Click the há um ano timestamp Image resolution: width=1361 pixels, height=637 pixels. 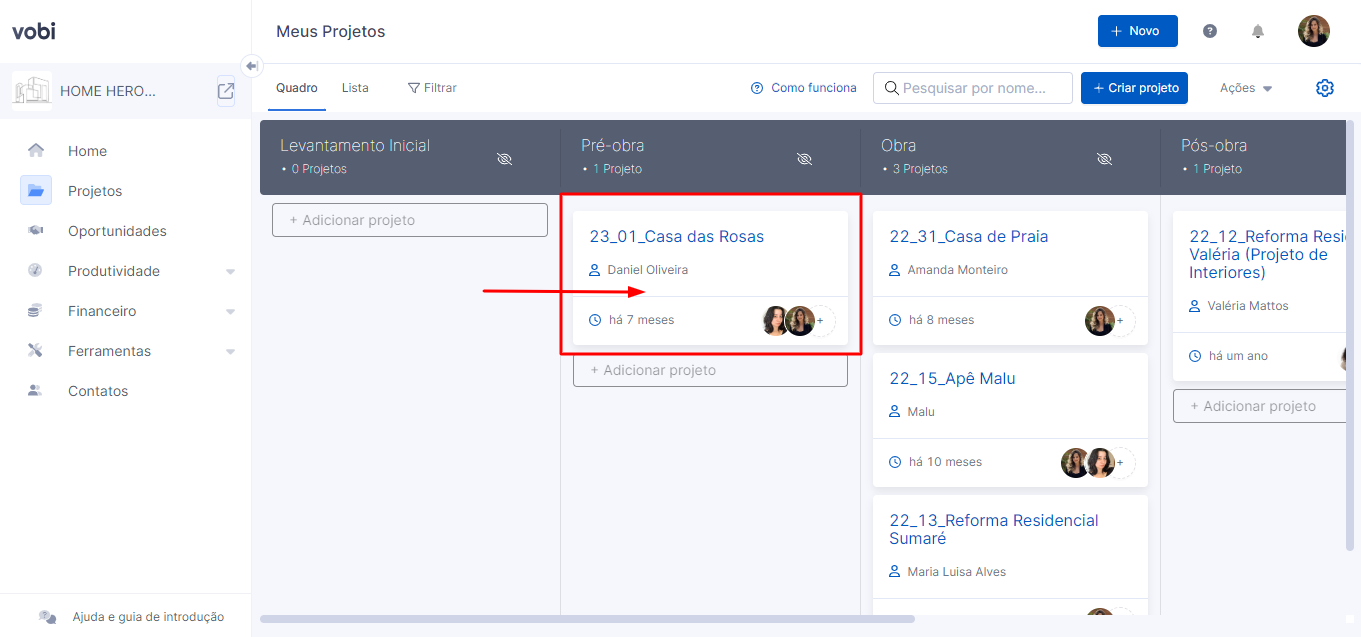pos(1238,356)
